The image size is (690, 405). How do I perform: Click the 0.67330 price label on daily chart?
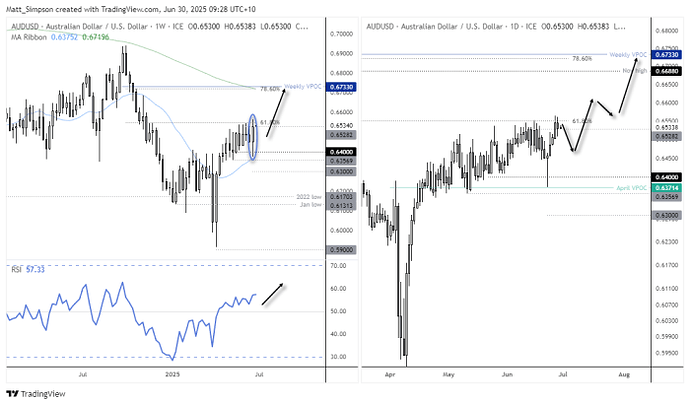click(x=667, y=55)
